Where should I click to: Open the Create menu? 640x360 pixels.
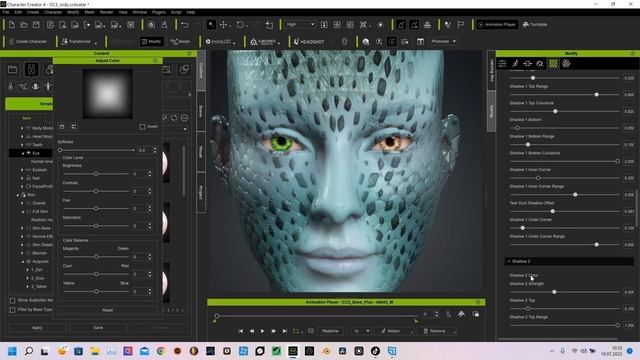point(33,12)
